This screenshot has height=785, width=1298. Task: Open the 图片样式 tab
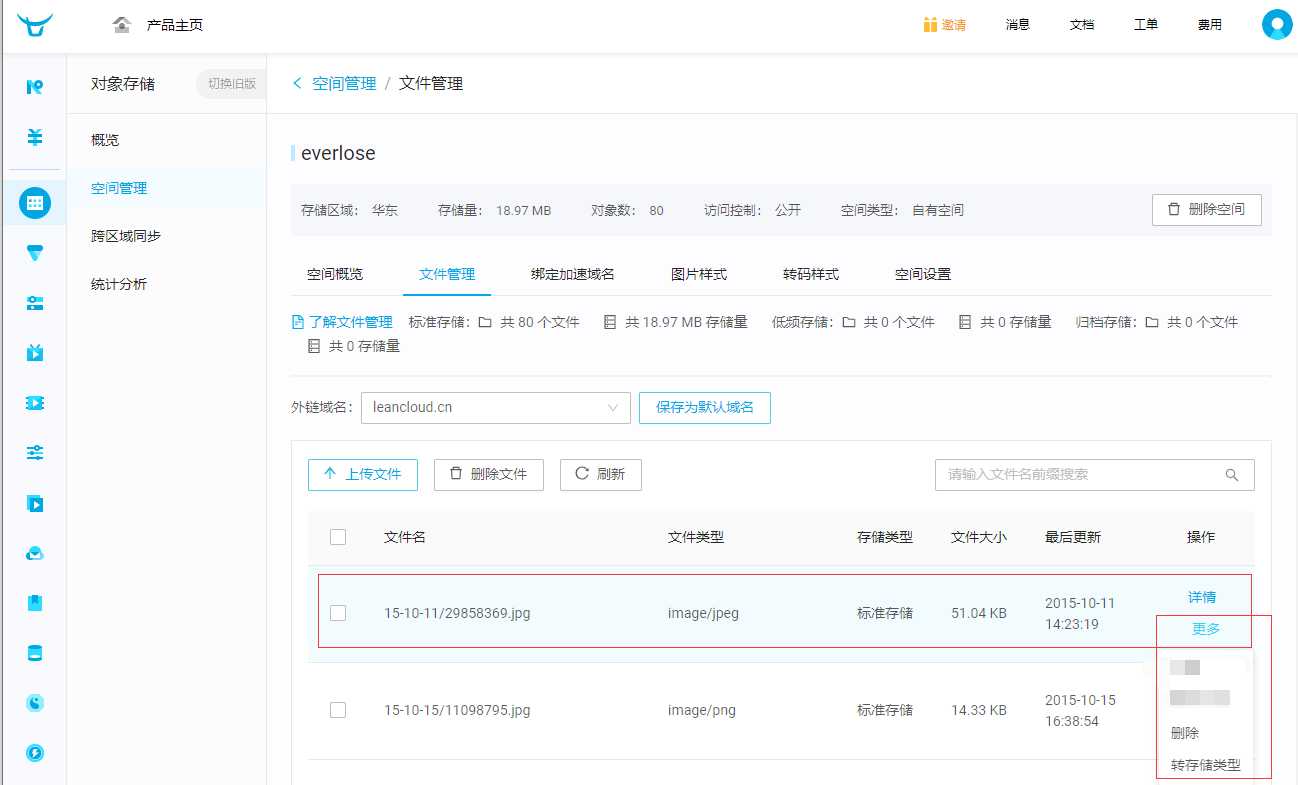(x=699, y=274)
